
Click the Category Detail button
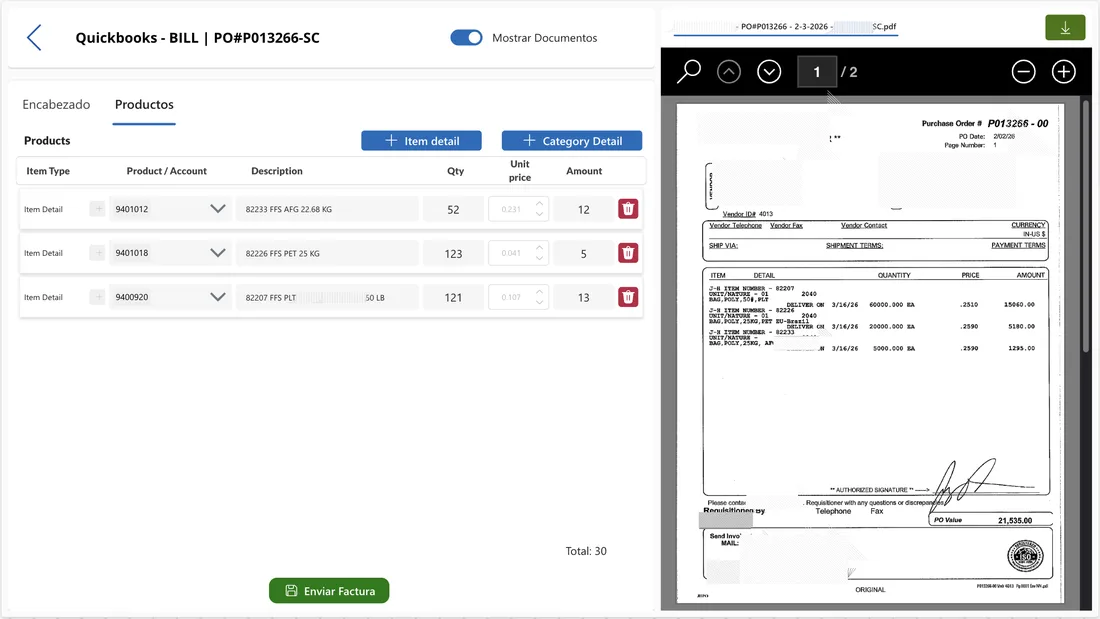(x=571, y=140)
